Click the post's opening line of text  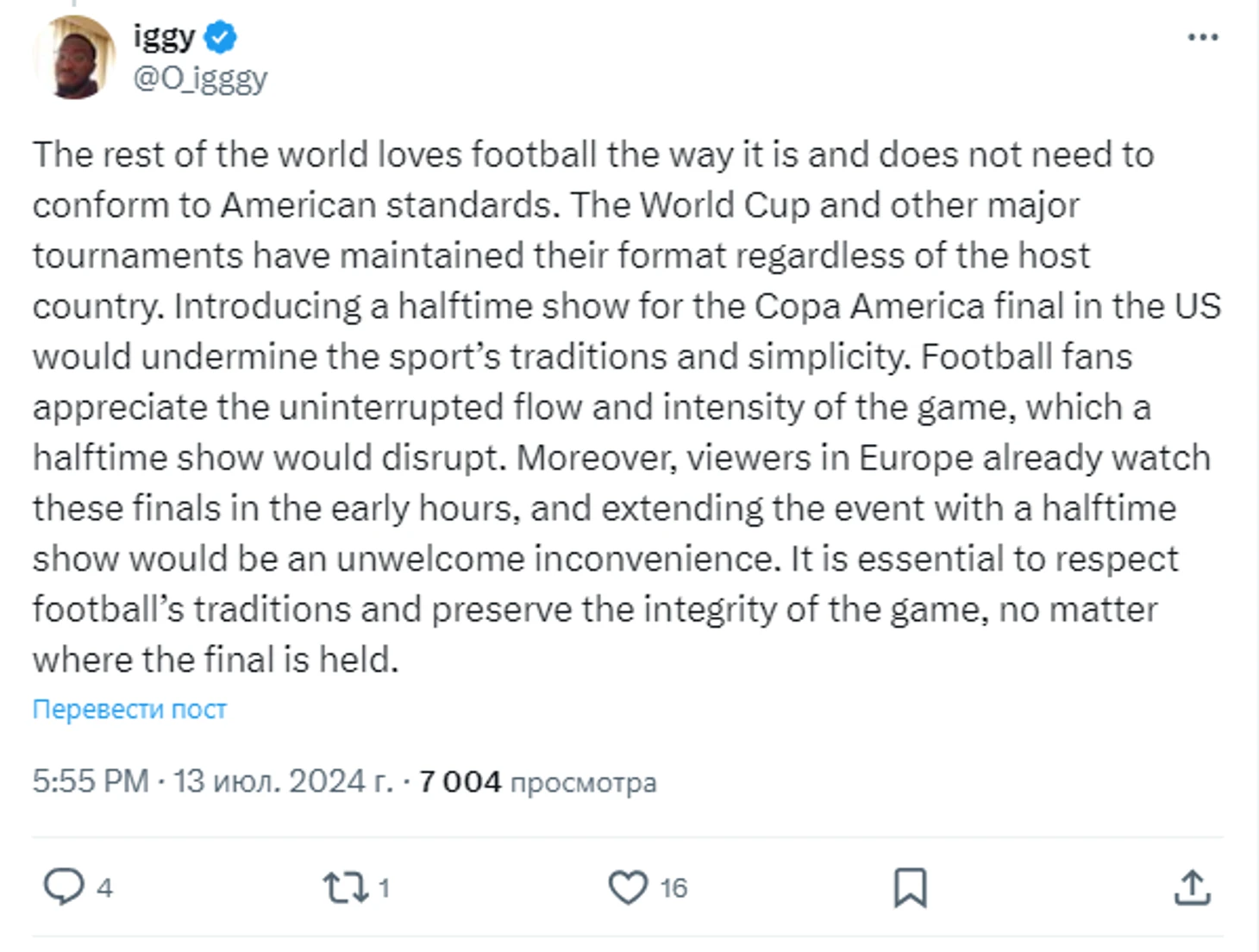593,155
